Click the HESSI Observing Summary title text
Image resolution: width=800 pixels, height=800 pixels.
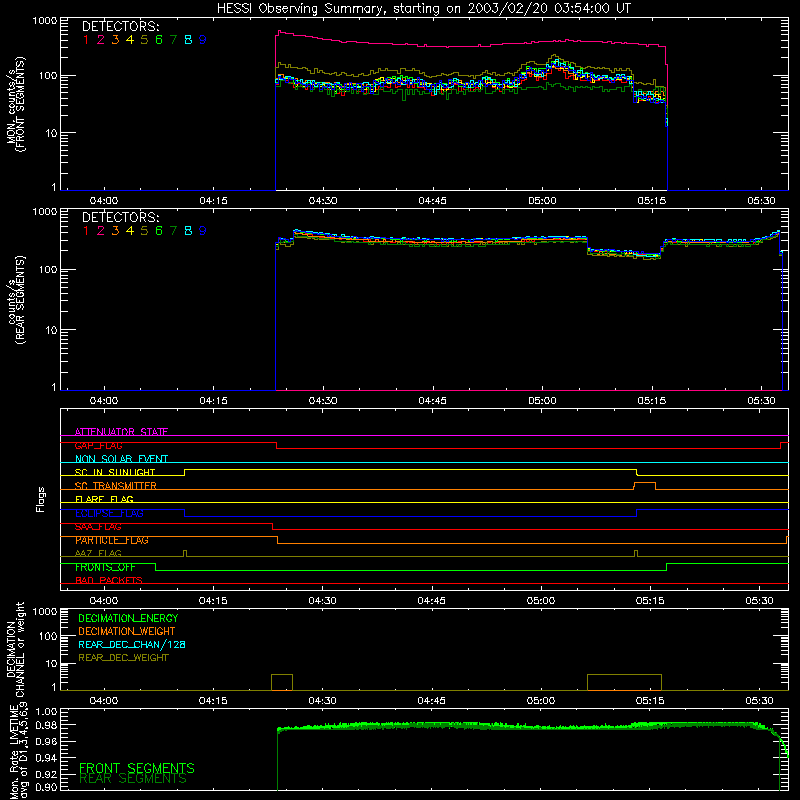[424, 9]
